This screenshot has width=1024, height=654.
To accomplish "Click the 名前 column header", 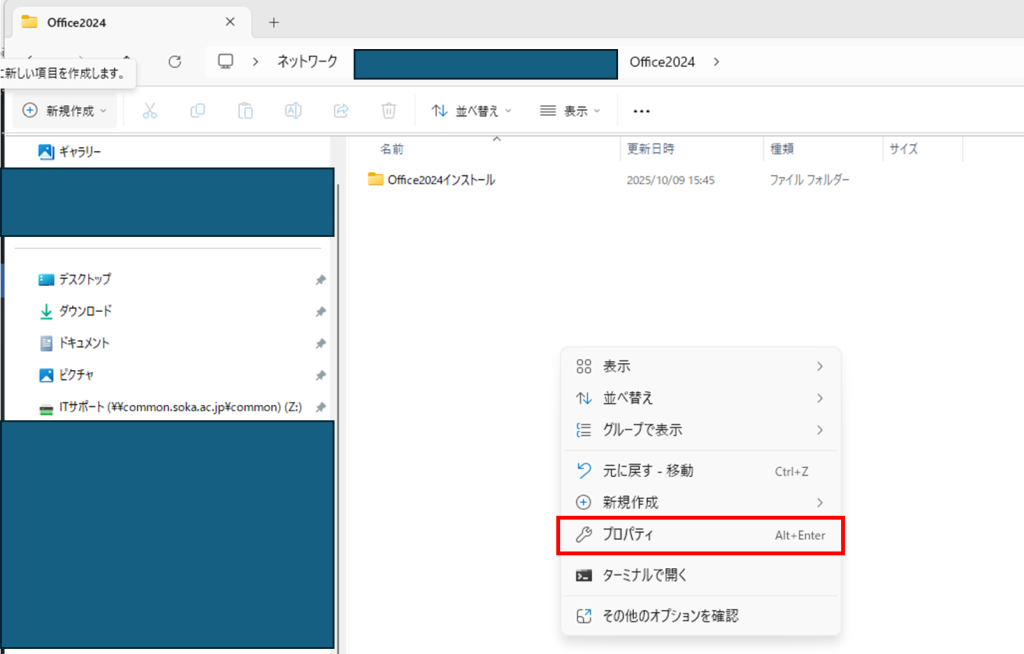I will [392, 149].
